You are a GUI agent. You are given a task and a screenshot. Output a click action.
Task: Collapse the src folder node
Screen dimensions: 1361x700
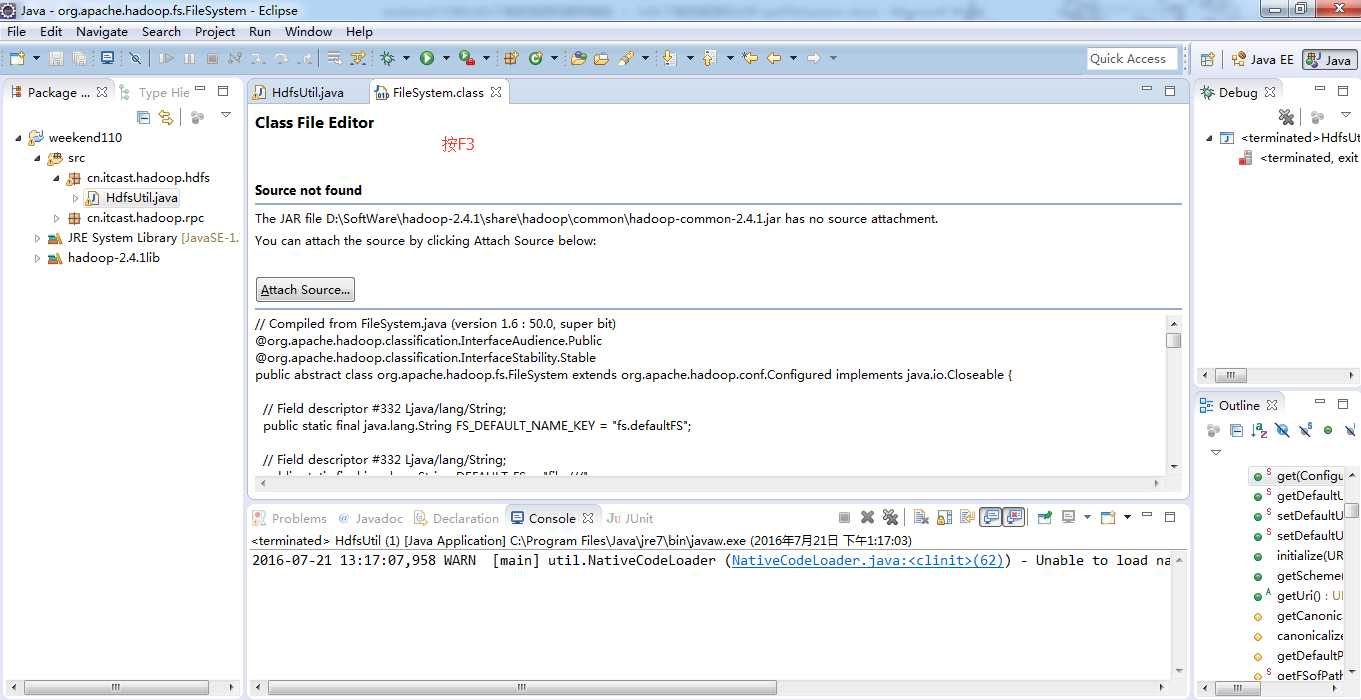pos(38,158)
